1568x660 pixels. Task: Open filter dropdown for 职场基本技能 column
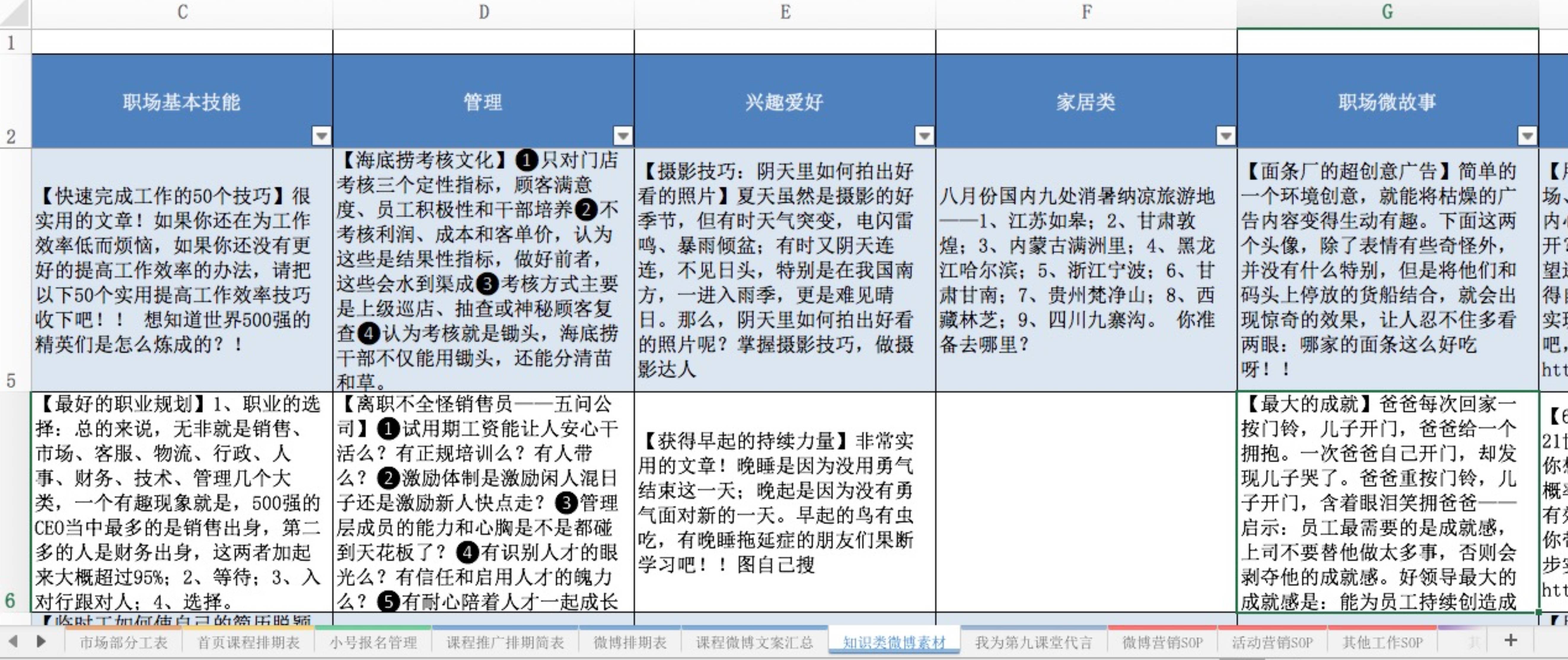click(x=321, y=135)
